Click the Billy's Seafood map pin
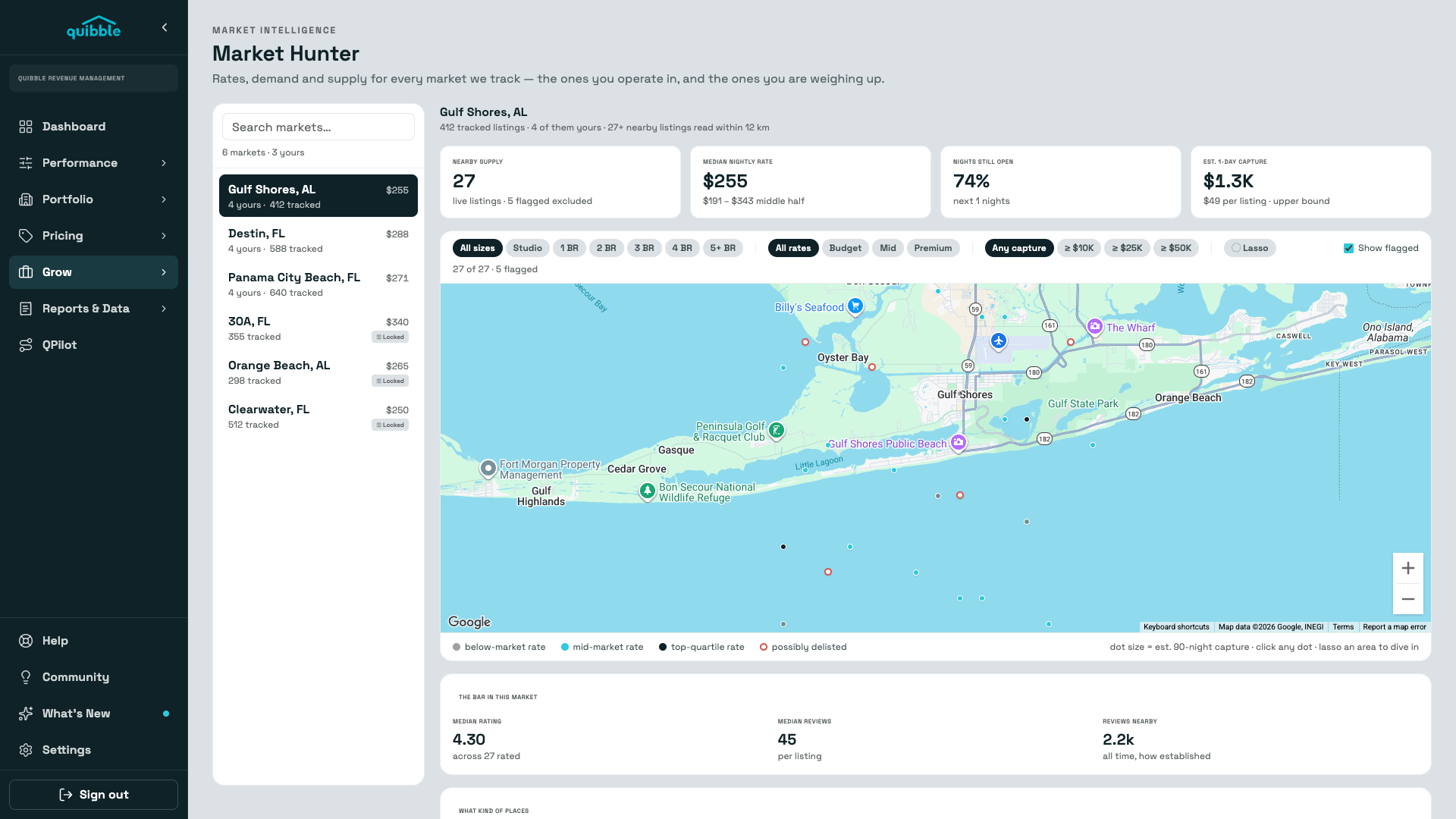The height and width of the screenshot is (819, 1456). pos(855,306)
